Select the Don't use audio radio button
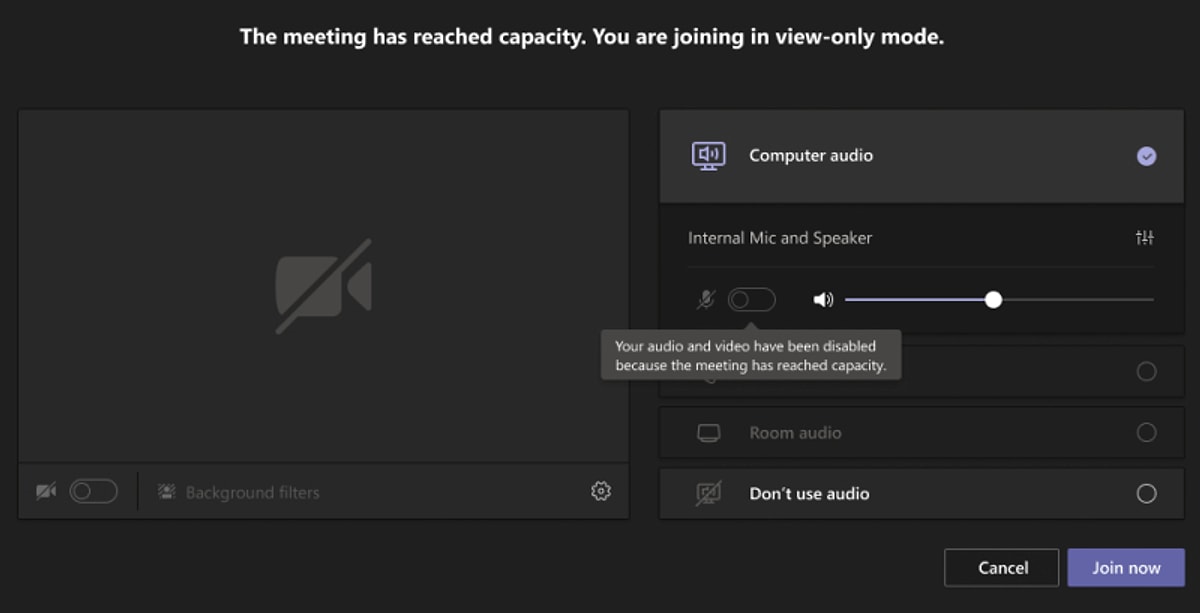 point(1146,494)
